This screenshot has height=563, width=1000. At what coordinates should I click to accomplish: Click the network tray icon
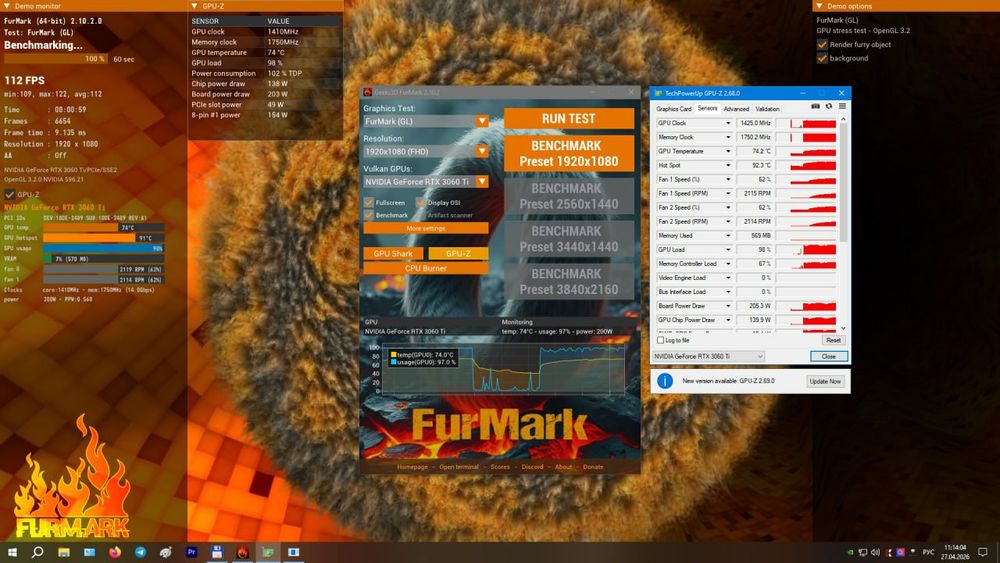pos(863,552)
